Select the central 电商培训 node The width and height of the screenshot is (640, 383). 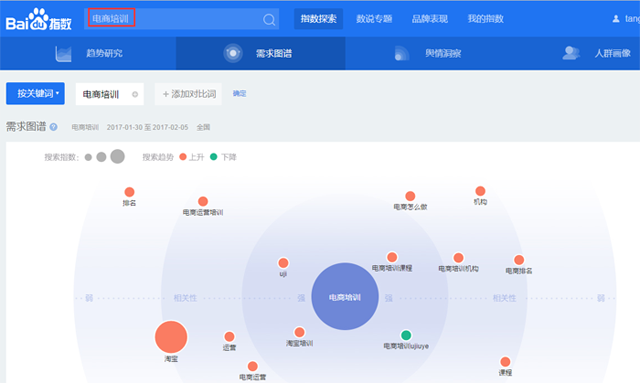[345, 296]
